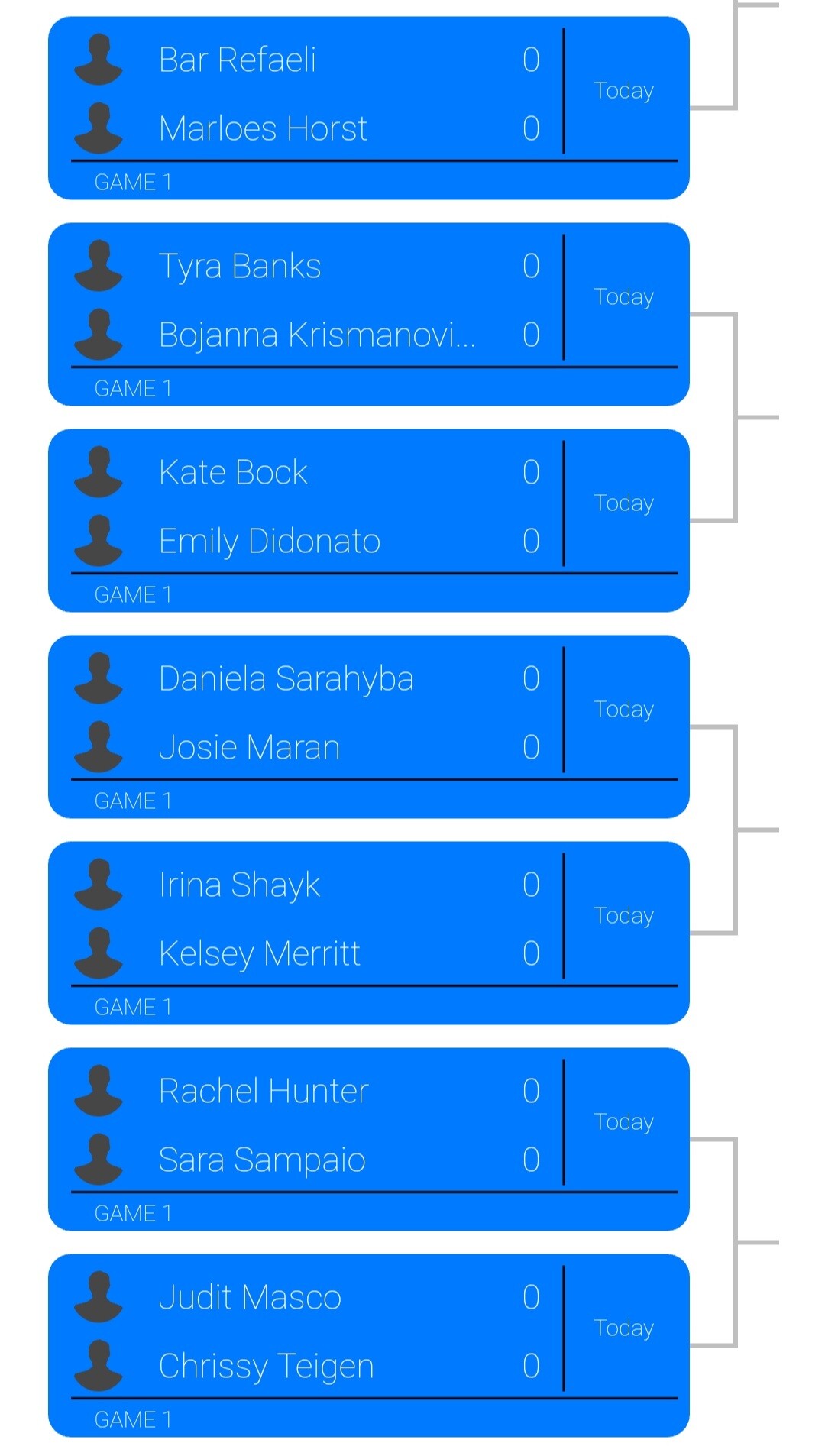Select the Bojanna Krismanovi... player name
Image resolution: width=825 pixels, height=1456 pixels.
[x=317, y=335]
